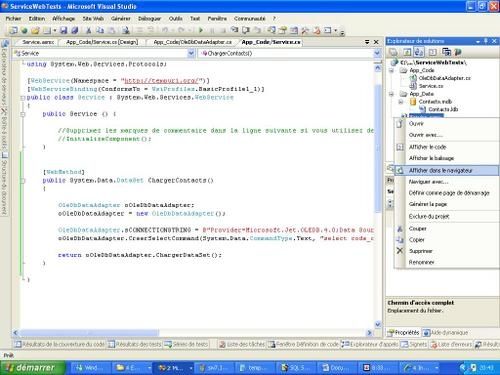Choose Afficher dans le navigateur entry

click(447, 171)
